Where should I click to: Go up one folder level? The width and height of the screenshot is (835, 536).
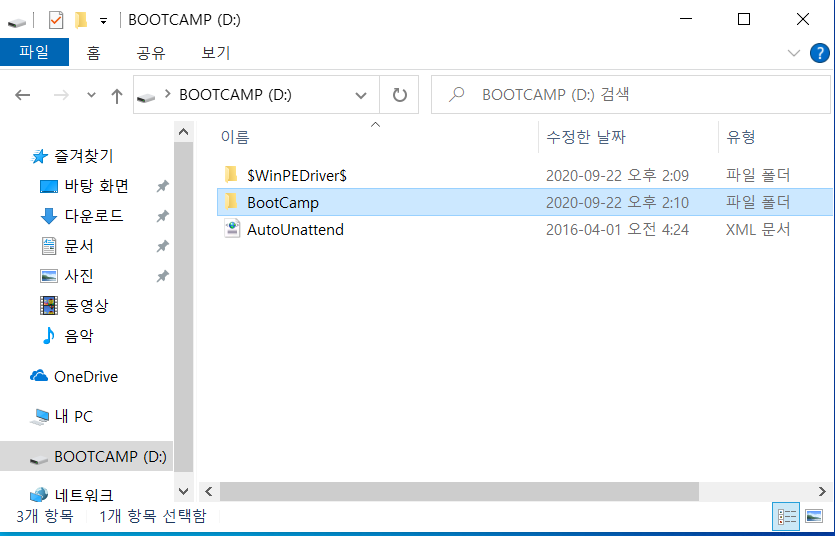click(x=117, y=96)
